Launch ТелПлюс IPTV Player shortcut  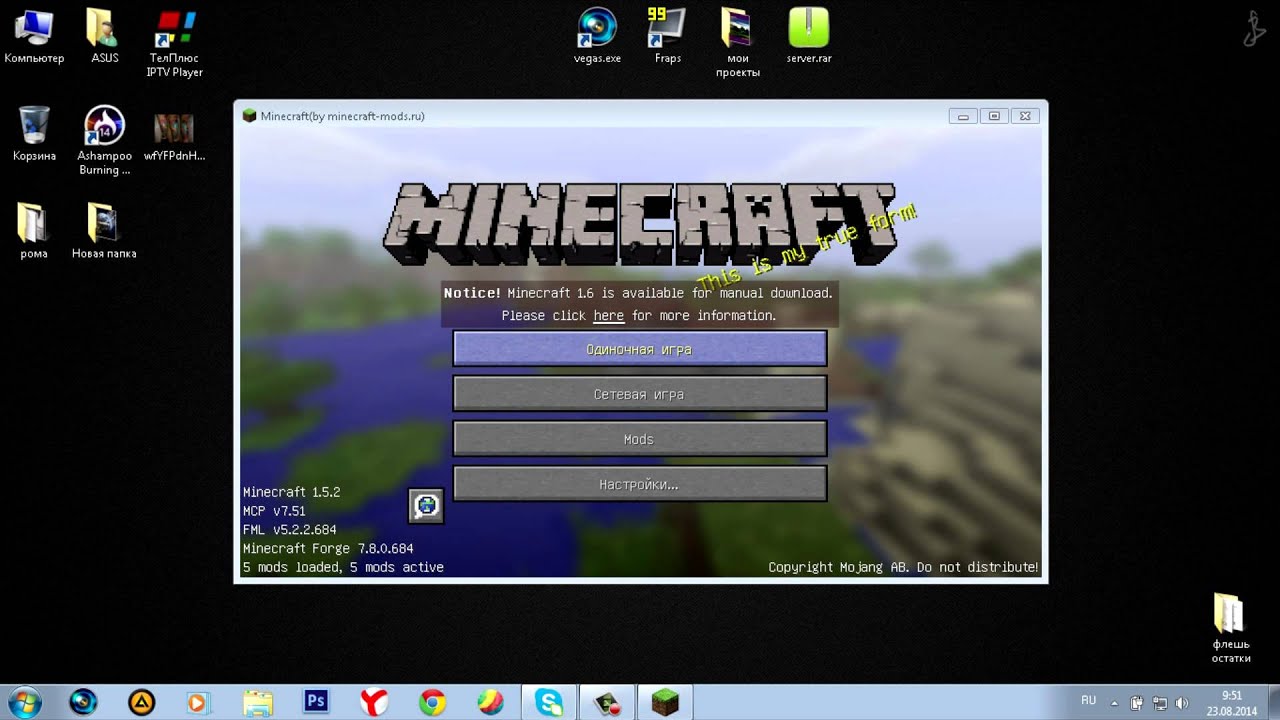(x=174, y=43)
